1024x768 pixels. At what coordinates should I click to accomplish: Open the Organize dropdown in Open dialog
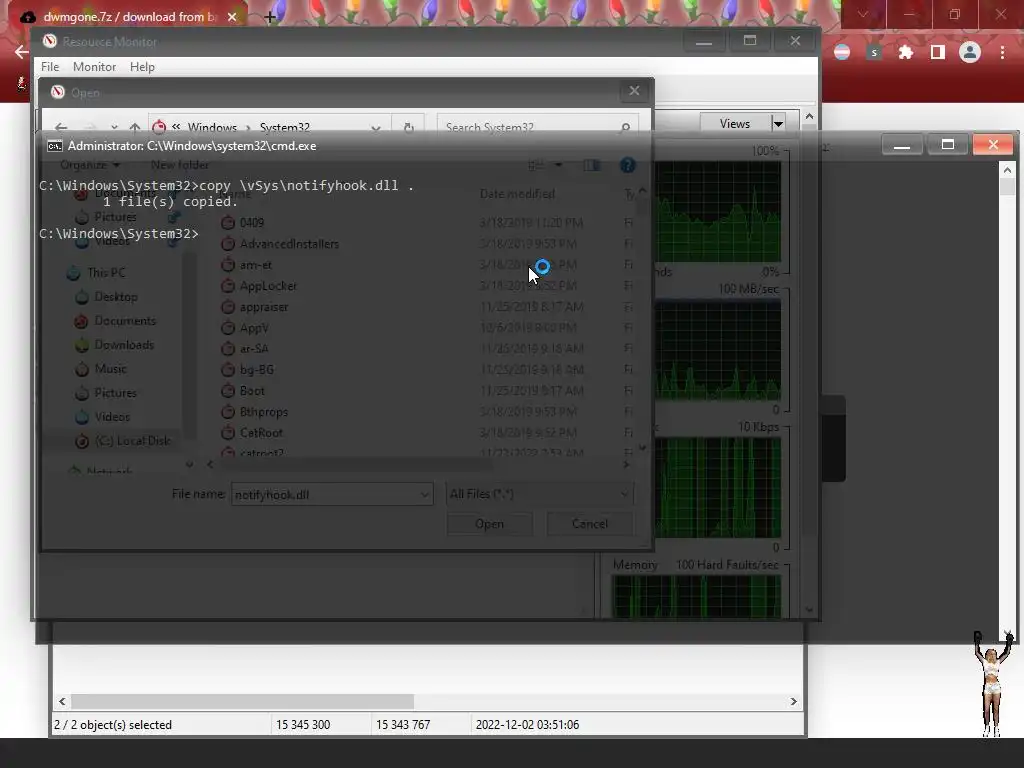(x=90, y=165)
